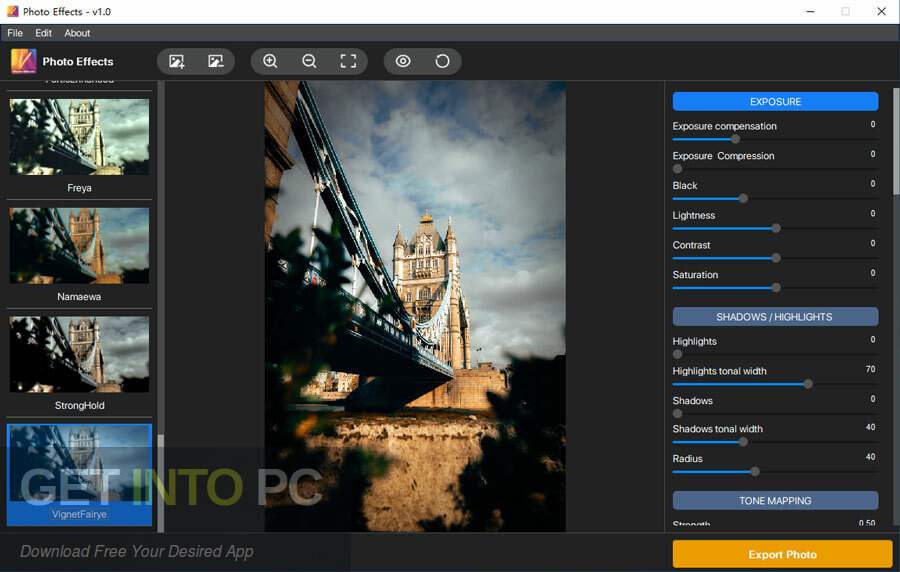This screenshot has width=900, height=572.
Task: Click the Radius slider handle
Action: (755, 472)
